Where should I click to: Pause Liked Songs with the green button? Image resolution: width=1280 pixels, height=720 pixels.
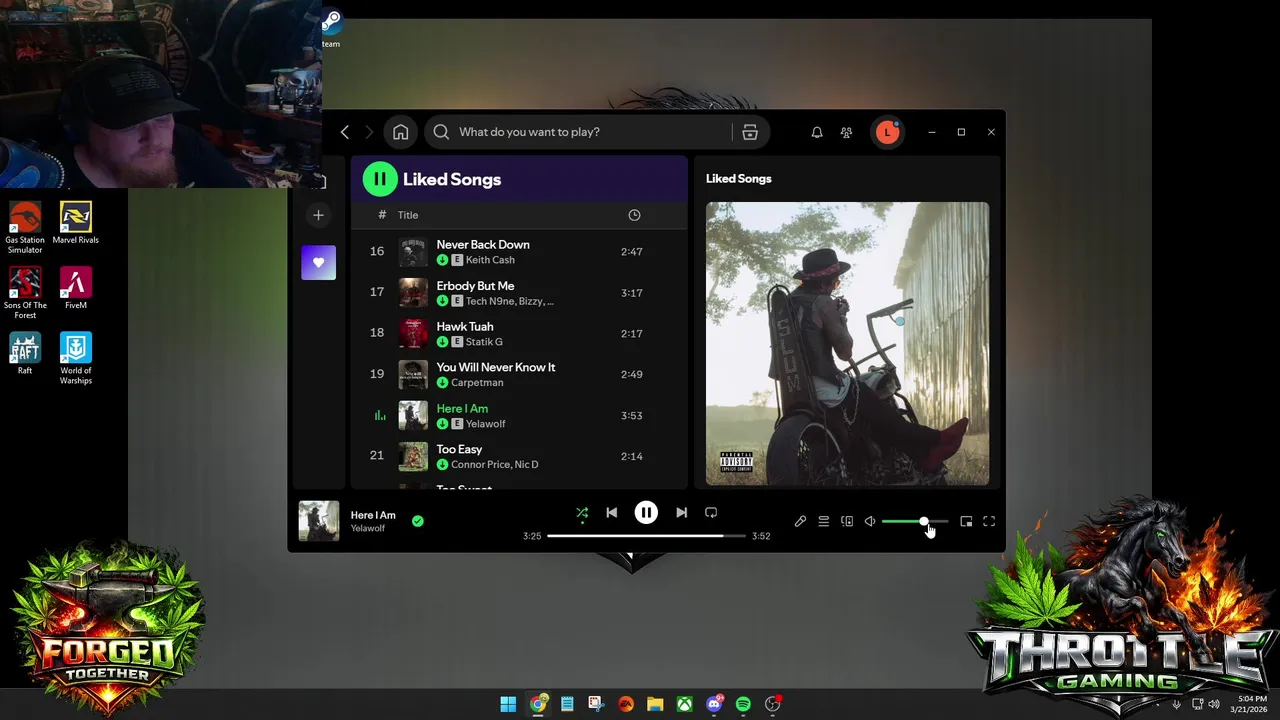coord(379,179)
